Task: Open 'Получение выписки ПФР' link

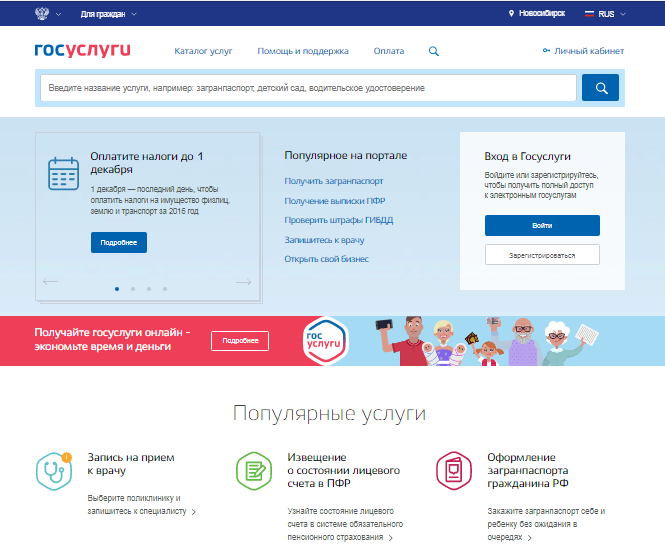Action: point(335,201)
